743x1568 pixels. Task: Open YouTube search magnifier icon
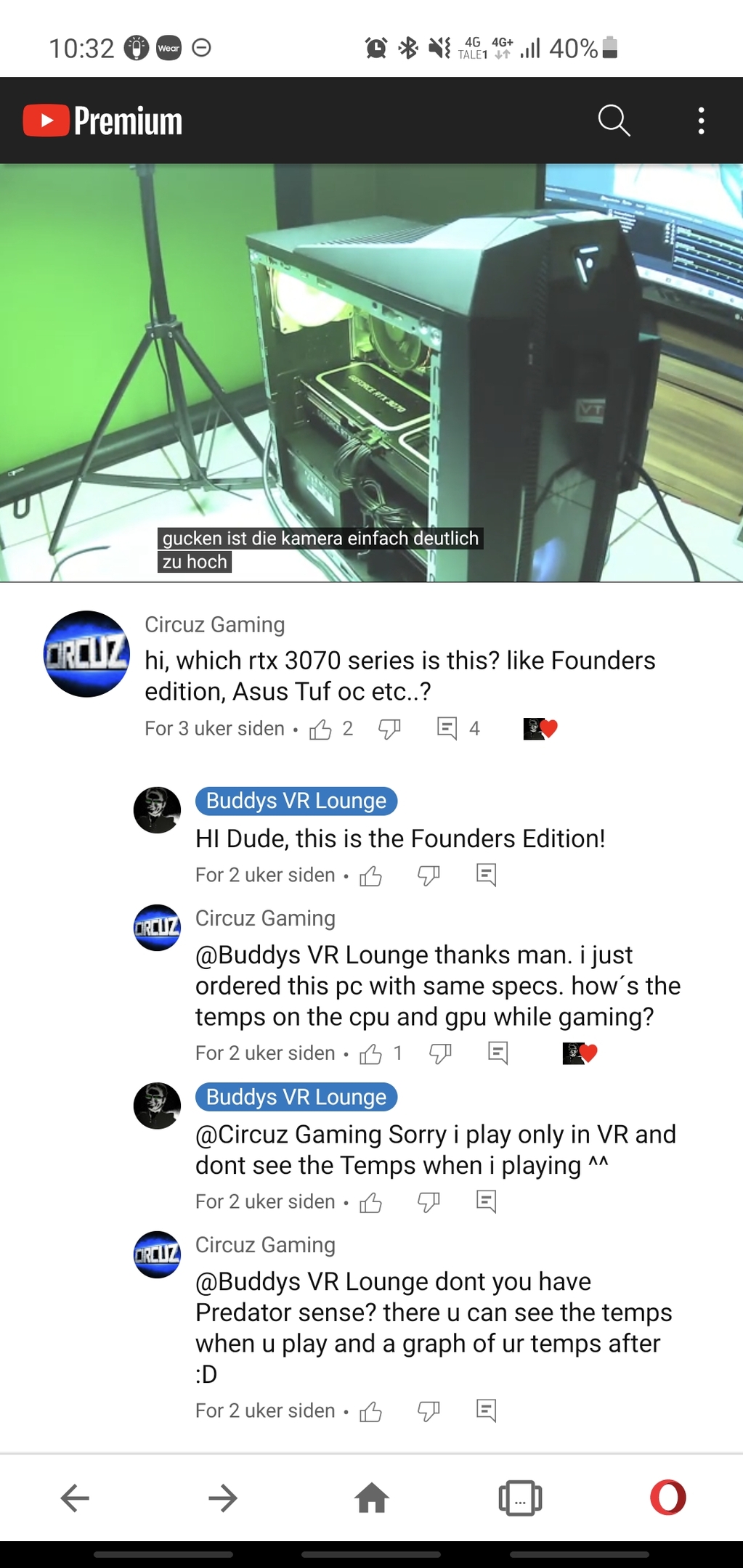point(614,121)
